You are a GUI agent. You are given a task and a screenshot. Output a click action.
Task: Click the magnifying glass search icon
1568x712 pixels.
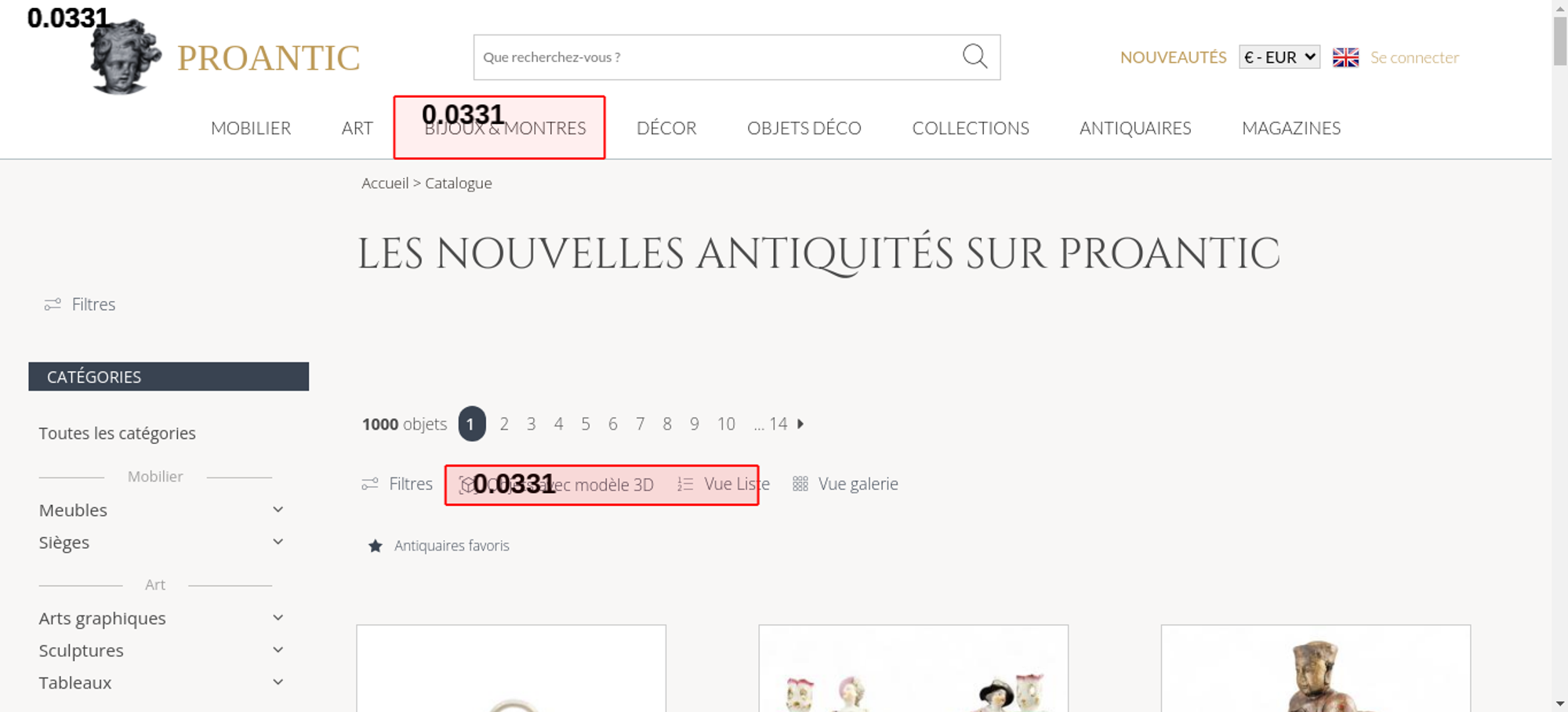point(975,56)
